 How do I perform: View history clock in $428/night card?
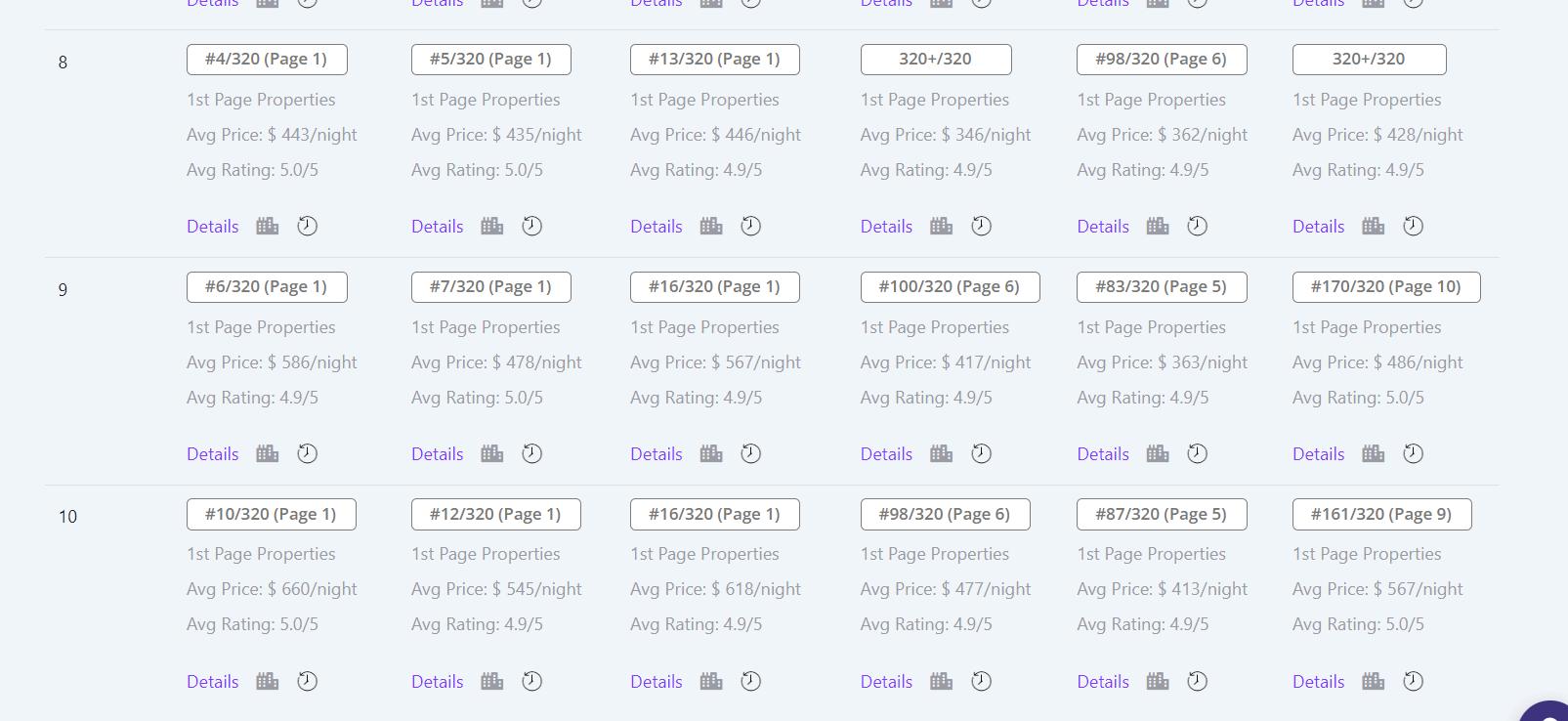pos(1413,226)
